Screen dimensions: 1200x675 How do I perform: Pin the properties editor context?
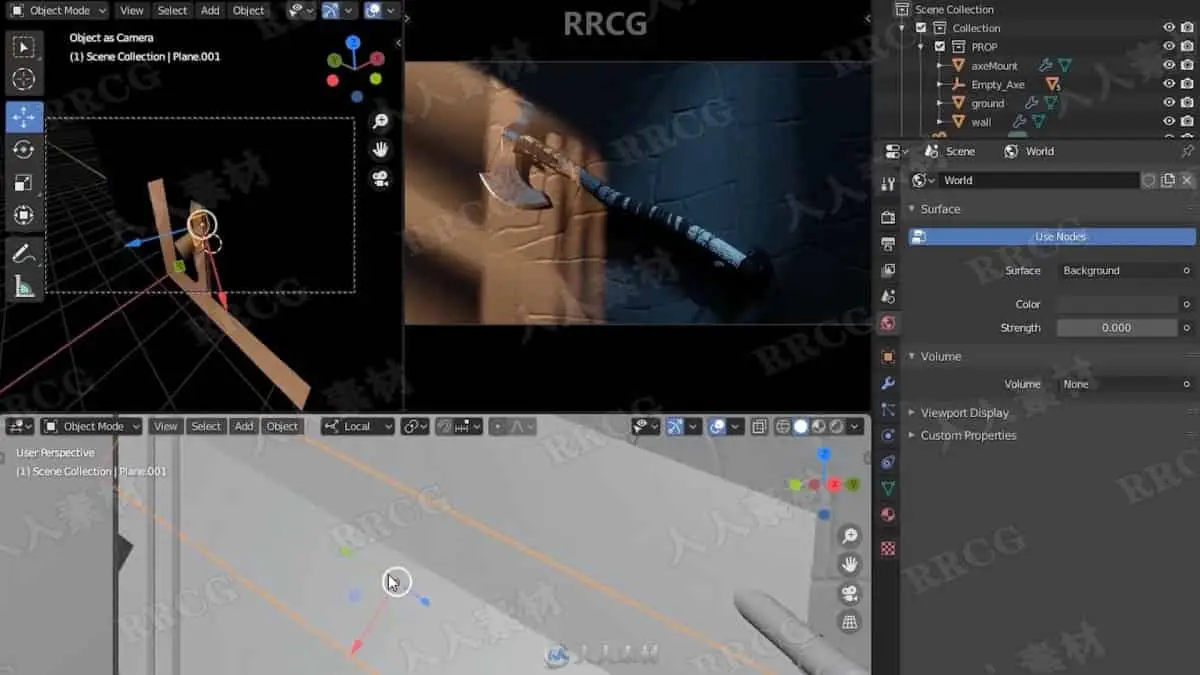[x=1187, y=151]
